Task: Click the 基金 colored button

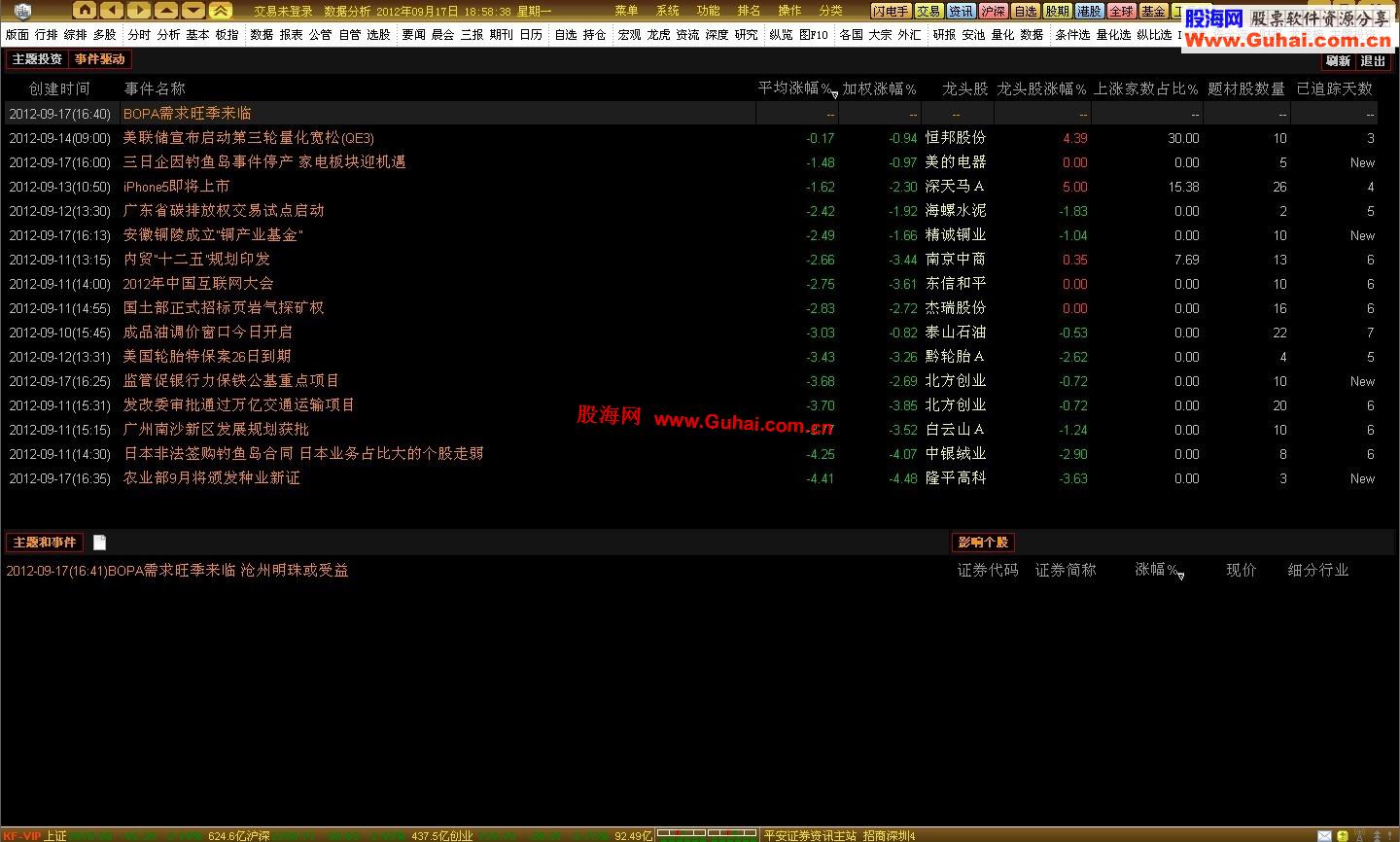Action: [1153, 11]
